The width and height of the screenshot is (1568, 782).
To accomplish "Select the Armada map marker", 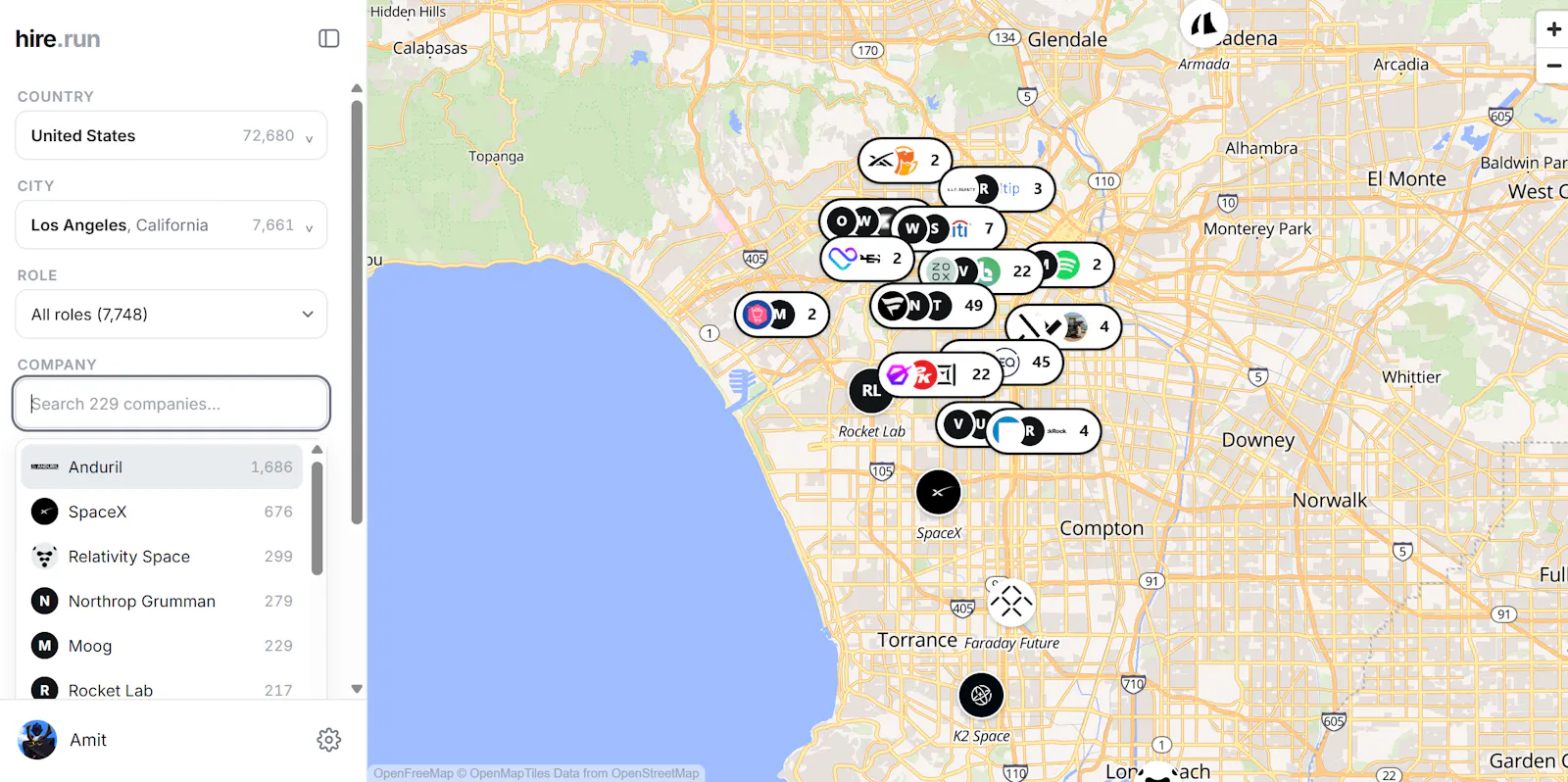I will coord(1203,24).
